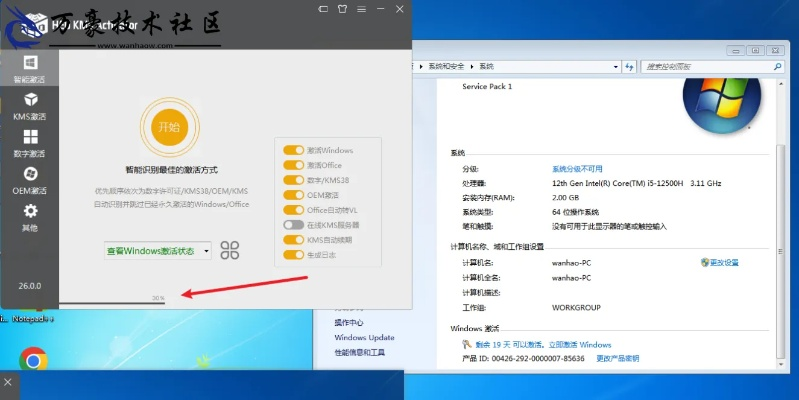Open the KMS激活 cube icon tab
The image size is (799, 400).
[30, 106]
